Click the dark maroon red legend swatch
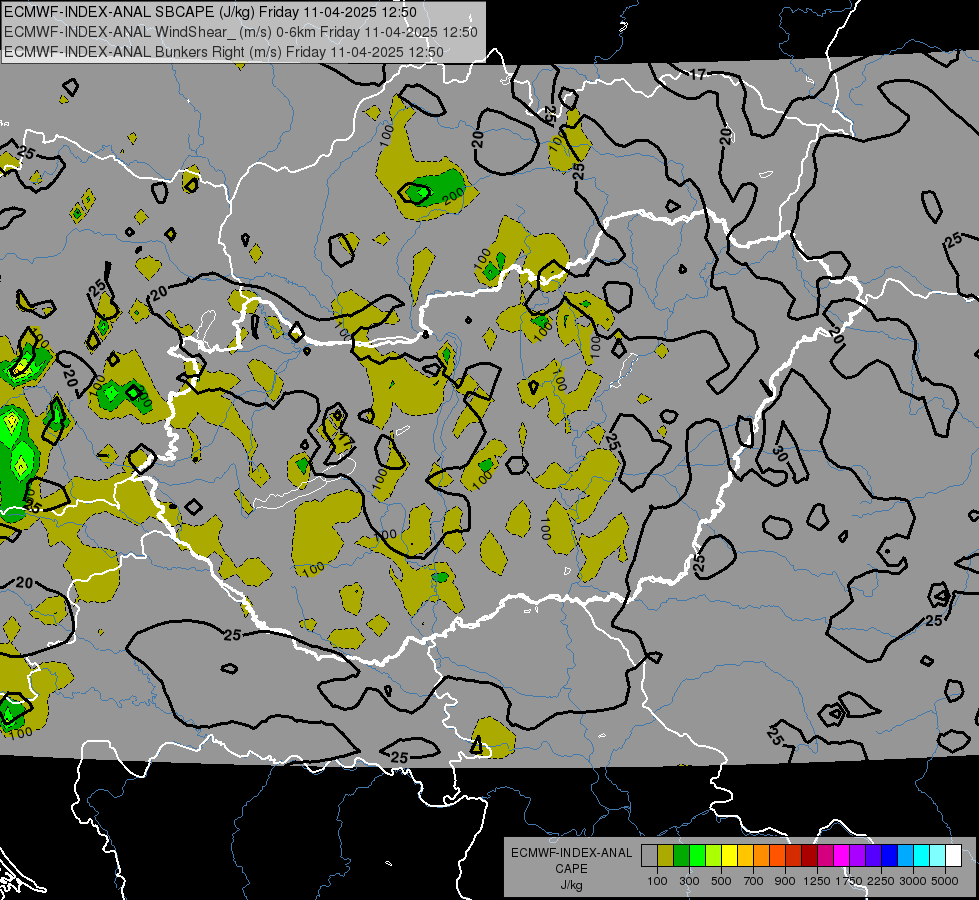979x900 pixels. [809, 856]
